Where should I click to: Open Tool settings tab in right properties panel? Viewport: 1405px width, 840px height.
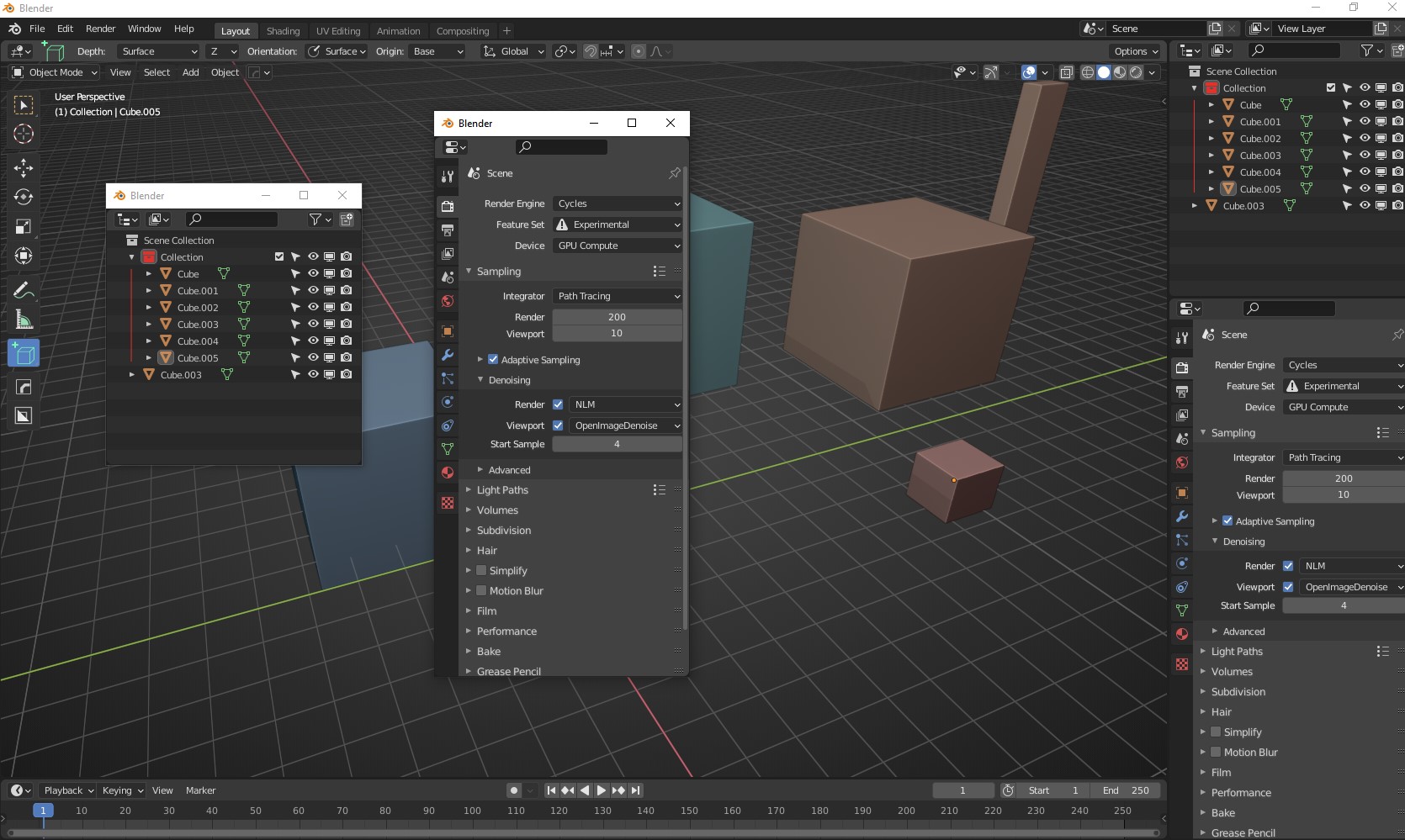(x=1182, y=338)
